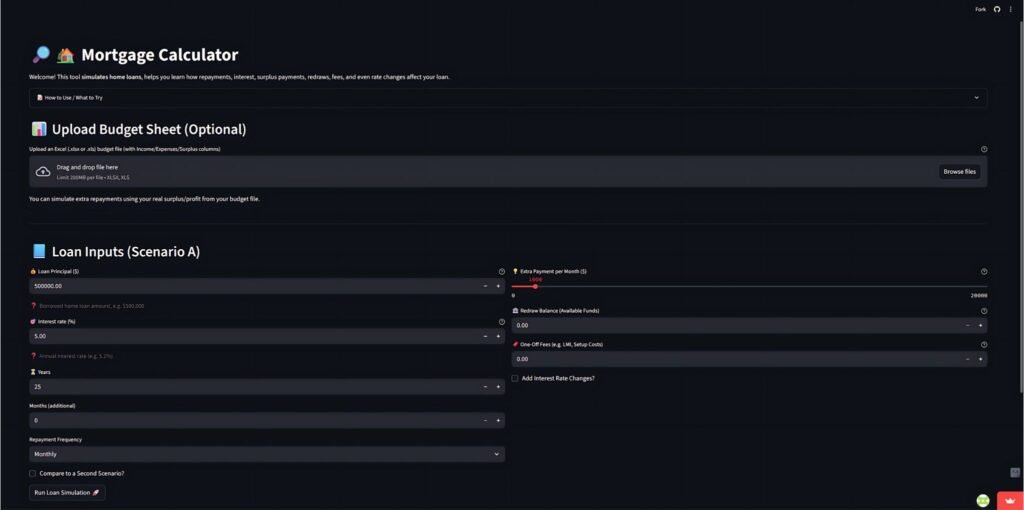Viewport: 1024px width, 510px height.
Task: Open the three-dot app menu
Action: (1011, 9)
